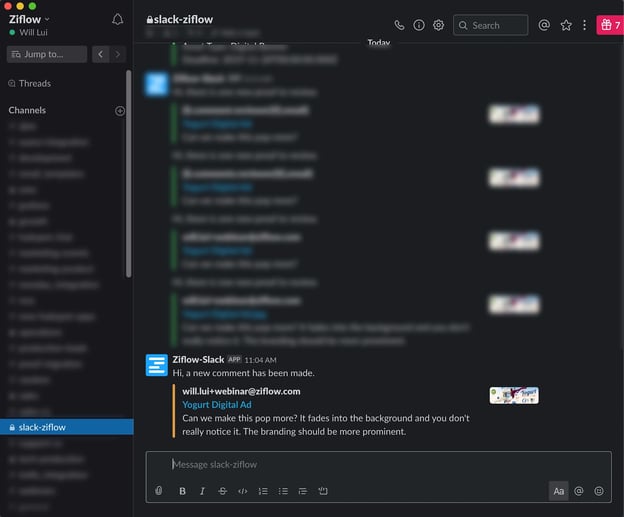This screenshot has height=517, width=624.
Task: Open more actions vertical dots menu
Action: [x=585, y=25]
